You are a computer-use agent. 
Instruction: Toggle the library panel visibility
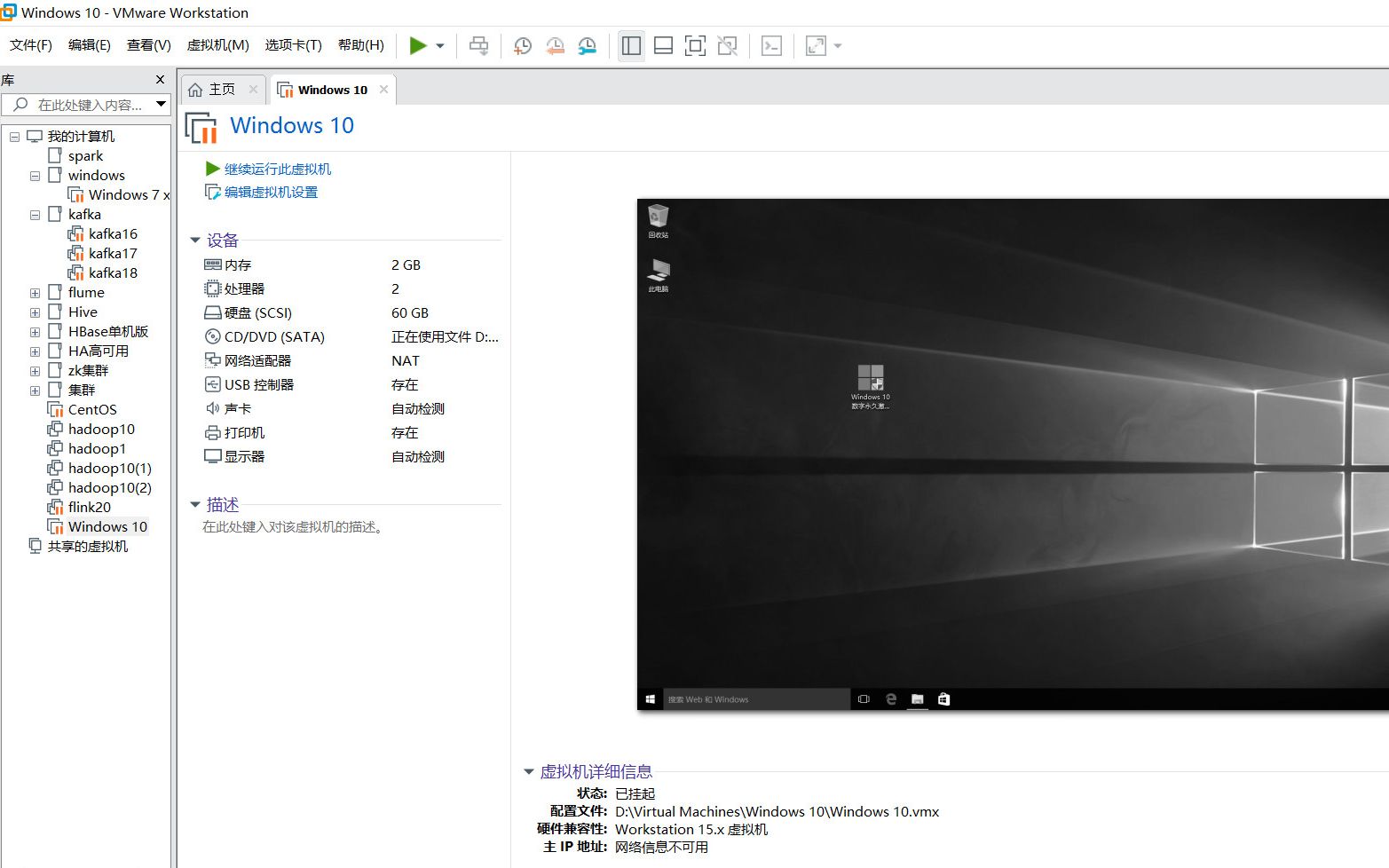(x=631, y=45)
